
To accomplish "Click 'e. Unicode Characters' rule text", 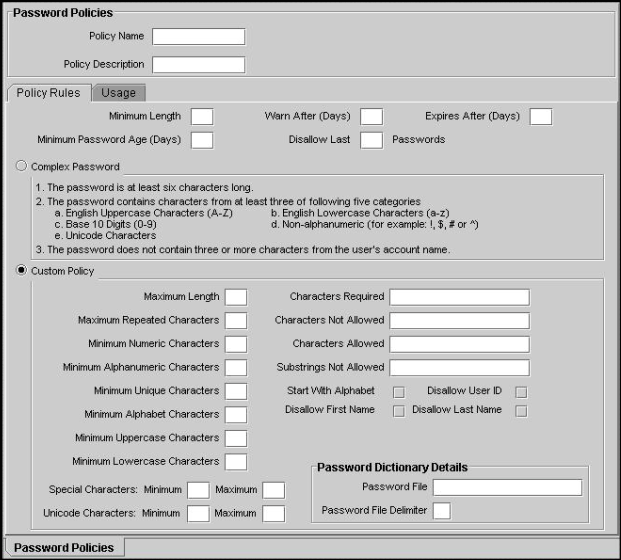I will (x=105, y=236).
